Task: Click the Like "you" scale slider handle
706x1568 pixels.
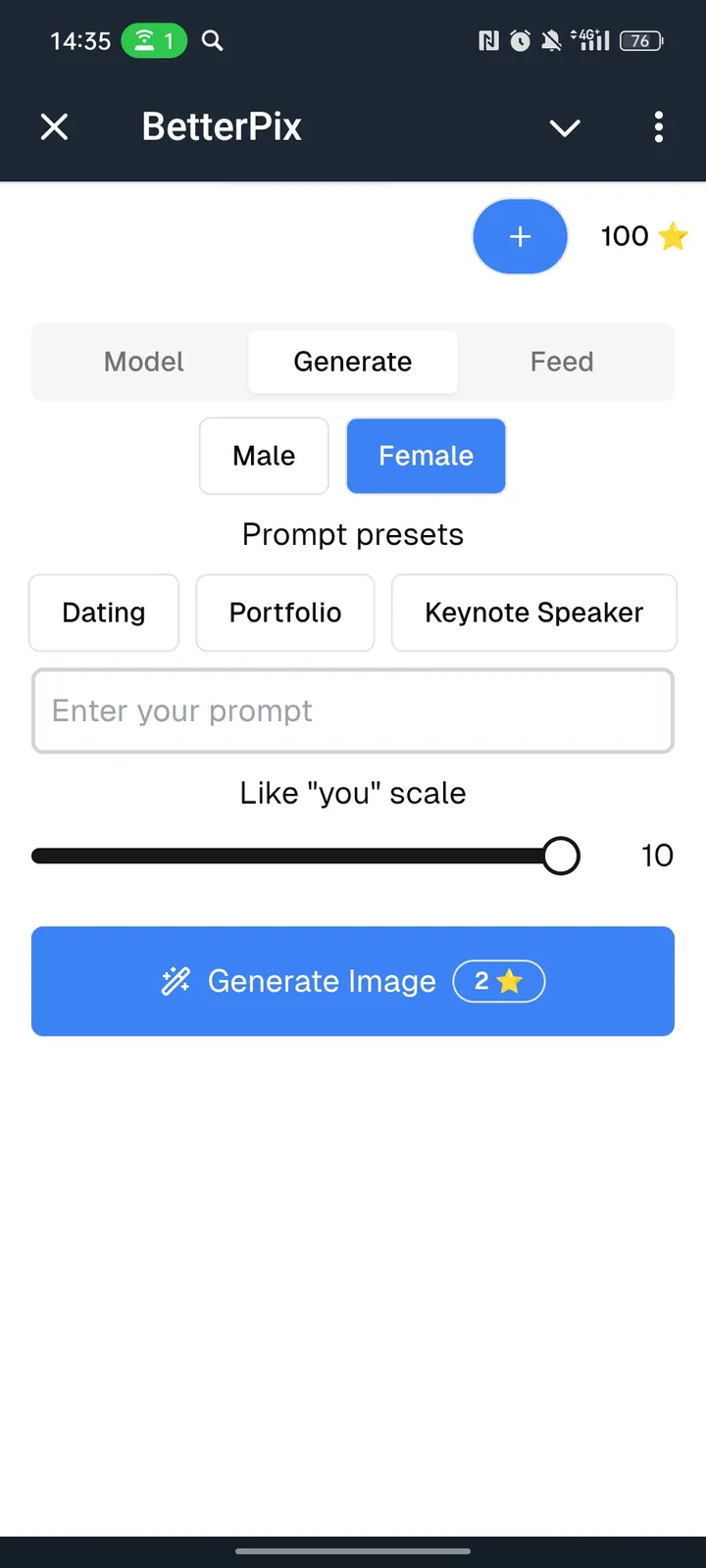Action: click(561, 856)
